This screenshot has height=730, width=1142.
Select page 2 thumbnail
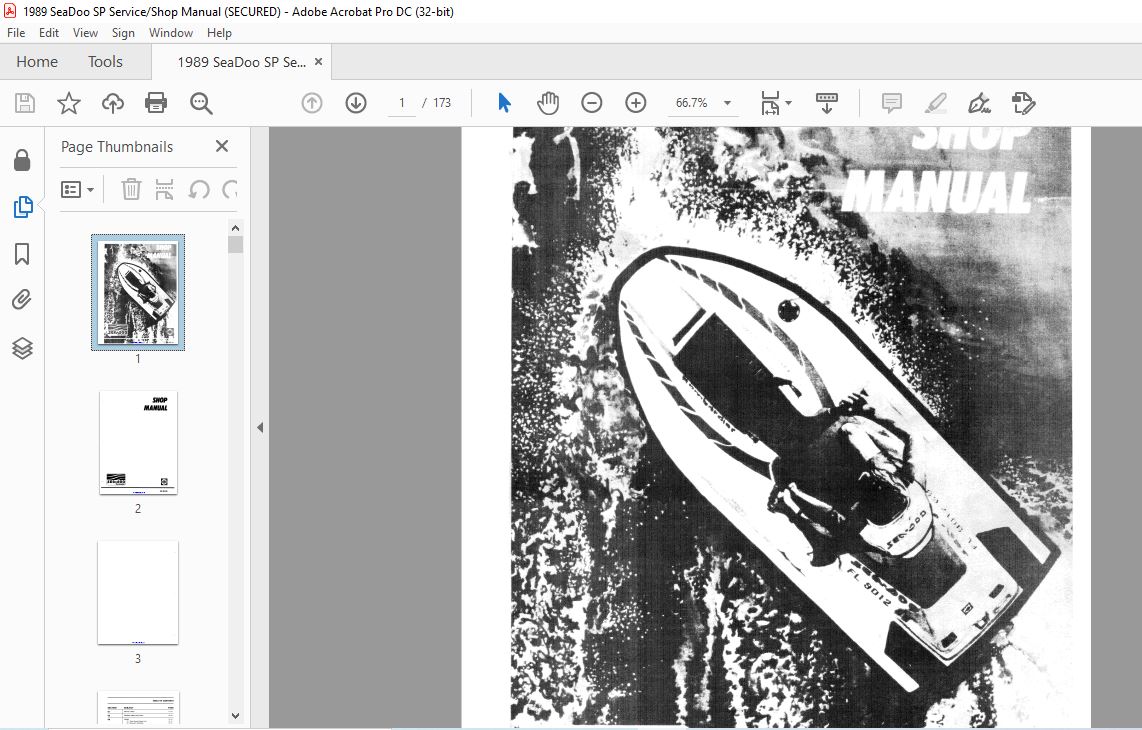(x=138, y=442)
